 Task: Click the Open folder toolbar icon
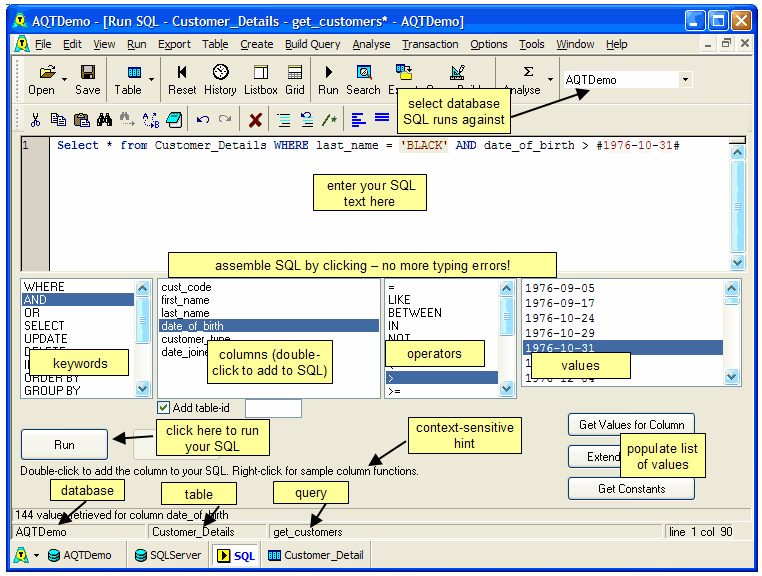[47, 72]
